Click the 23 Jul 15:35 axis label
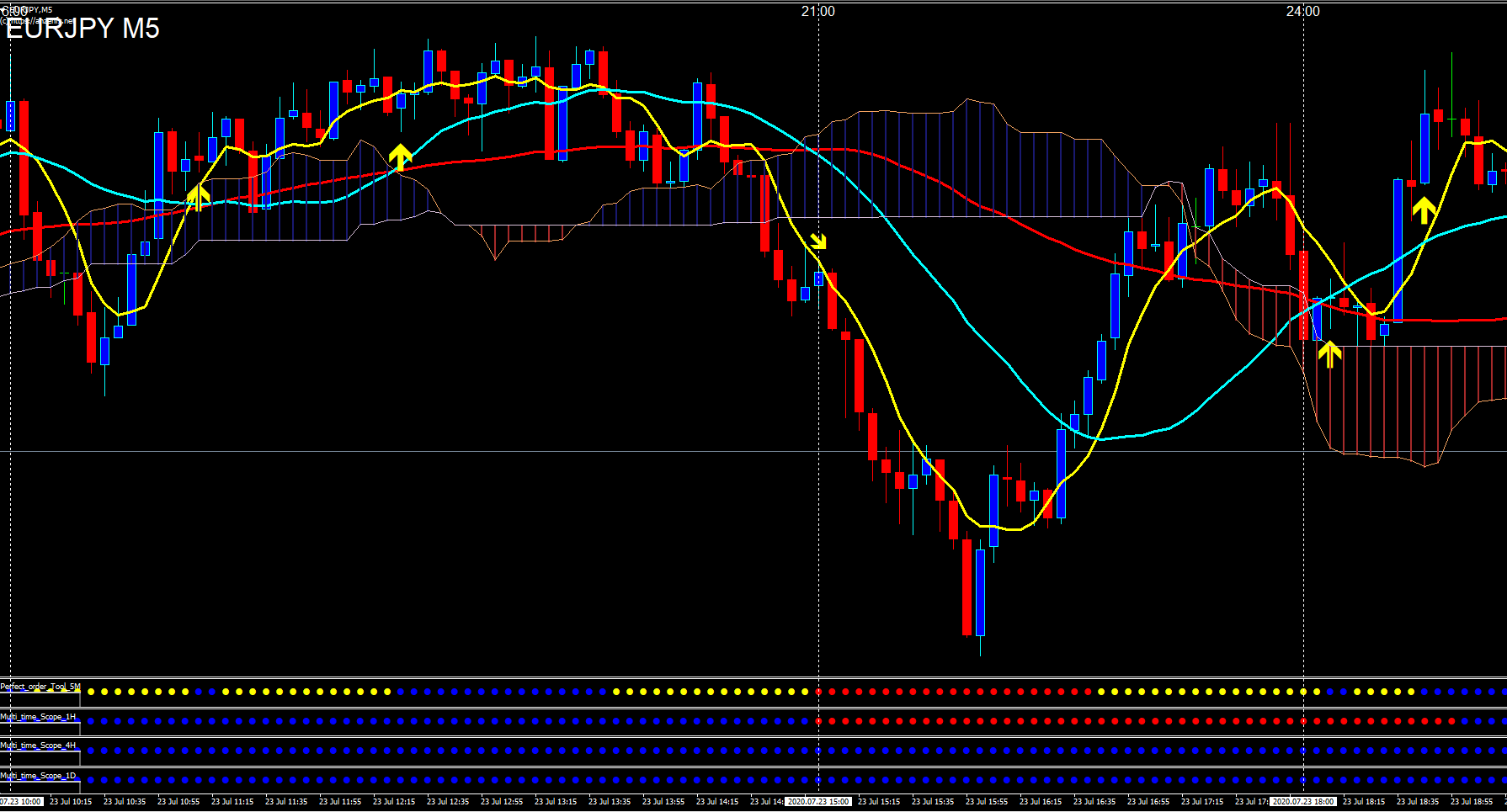The height and width of the screenshot is (812, 1507). 933,802
